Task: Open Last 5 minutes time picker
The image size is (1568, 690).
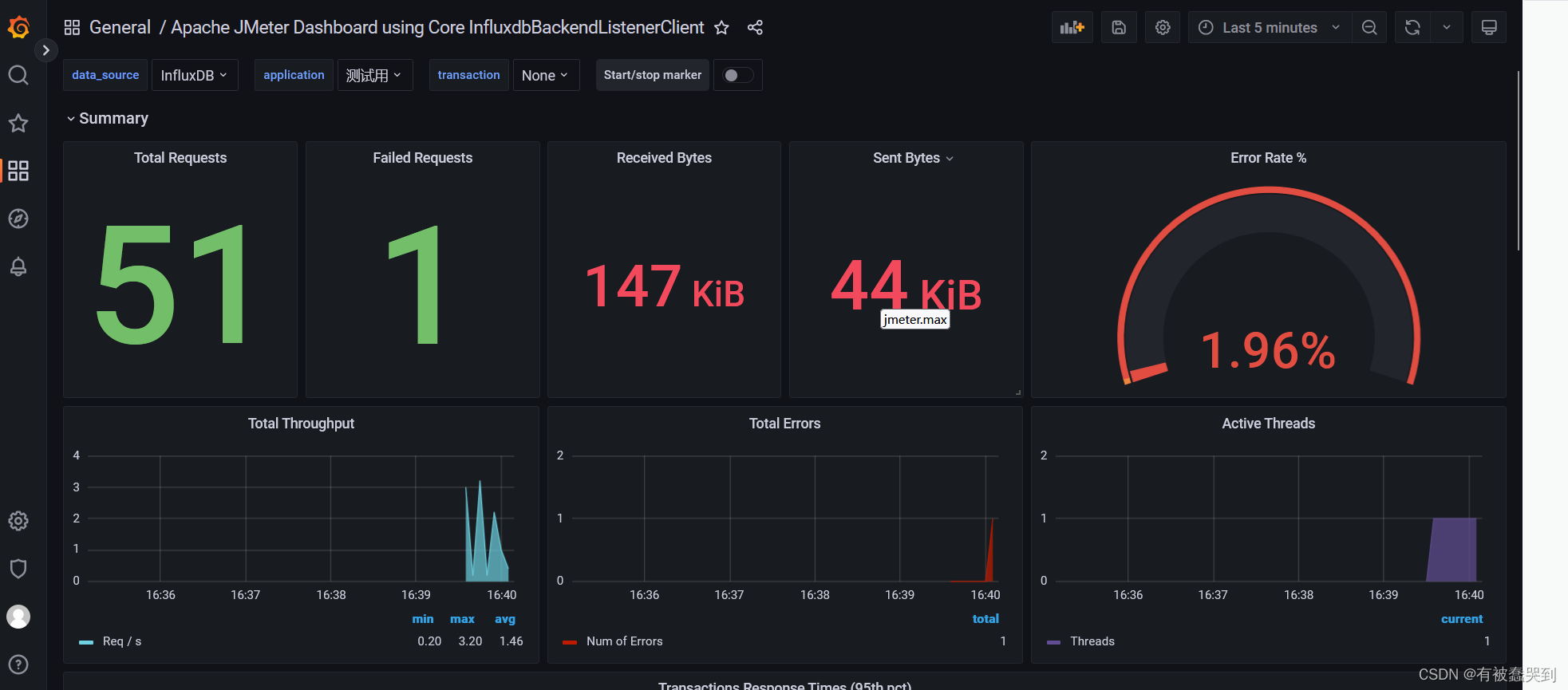Action: pos(1270,27)
